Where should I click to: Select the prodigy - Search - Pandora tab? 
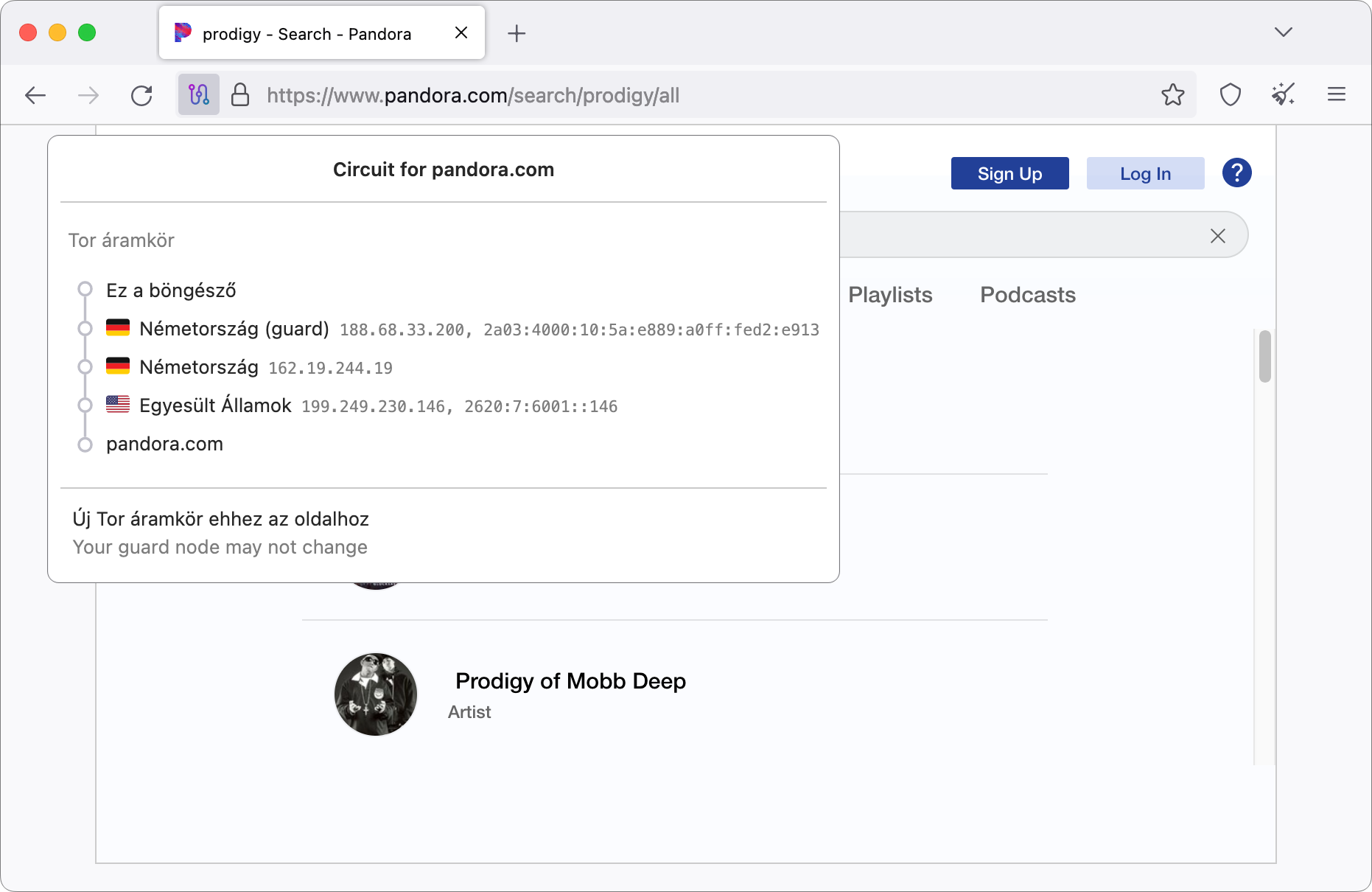click(322, 33)
